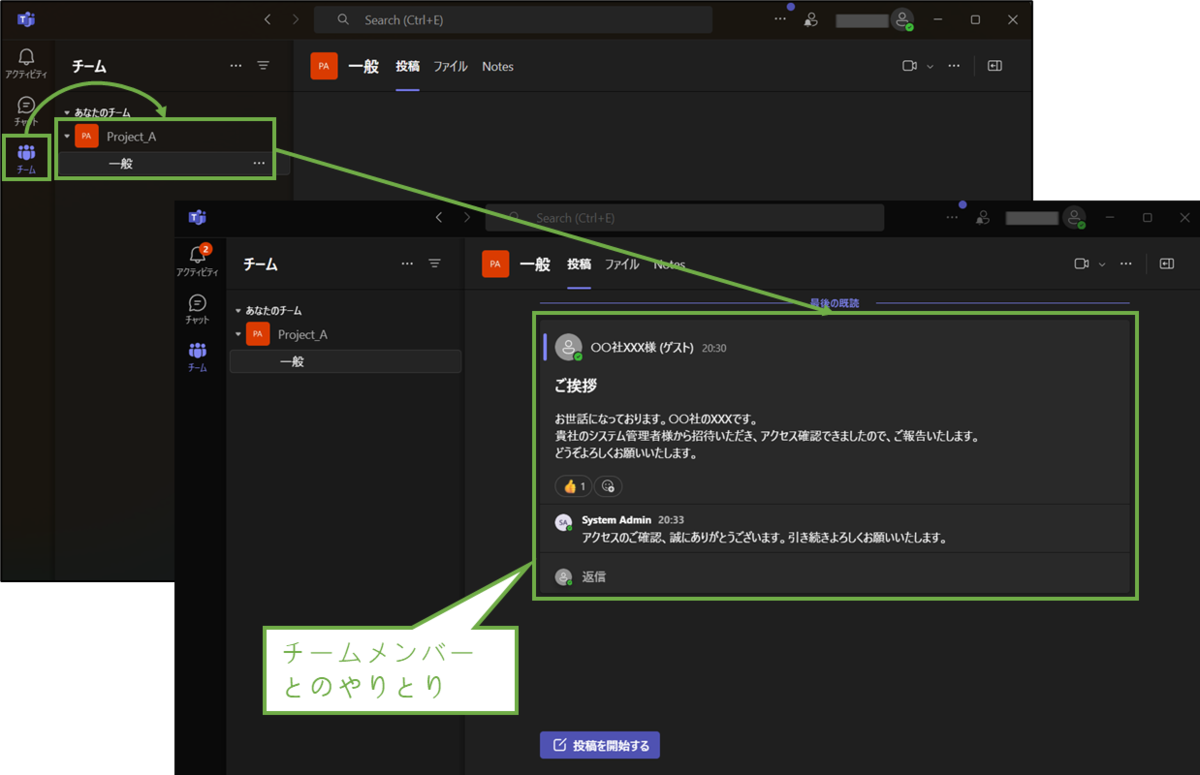The width and height of the screenshot is (1200, 775).
Task: Open the meeting dropdown arrow in the front window
Action: pos(1102,264)
